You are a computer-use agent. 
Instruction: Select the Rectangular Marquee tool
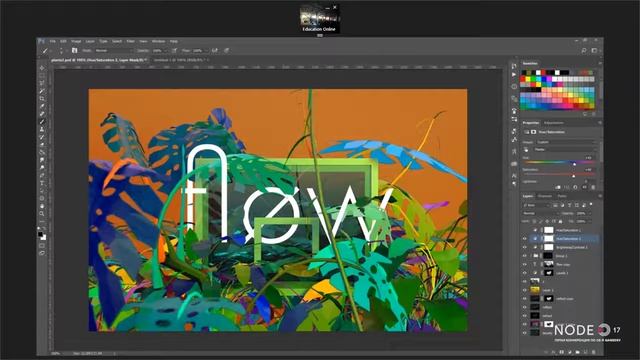(42, 76)
